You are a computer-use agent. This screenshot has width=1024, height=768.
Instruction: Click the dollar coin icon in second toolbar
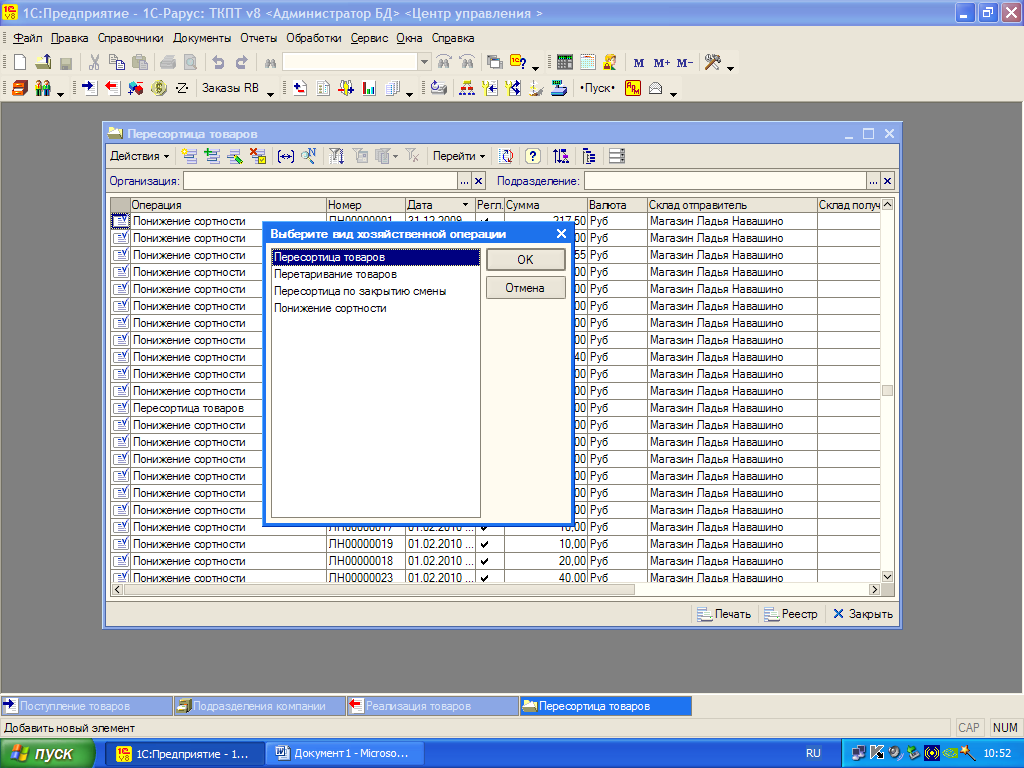click(159, 88)
